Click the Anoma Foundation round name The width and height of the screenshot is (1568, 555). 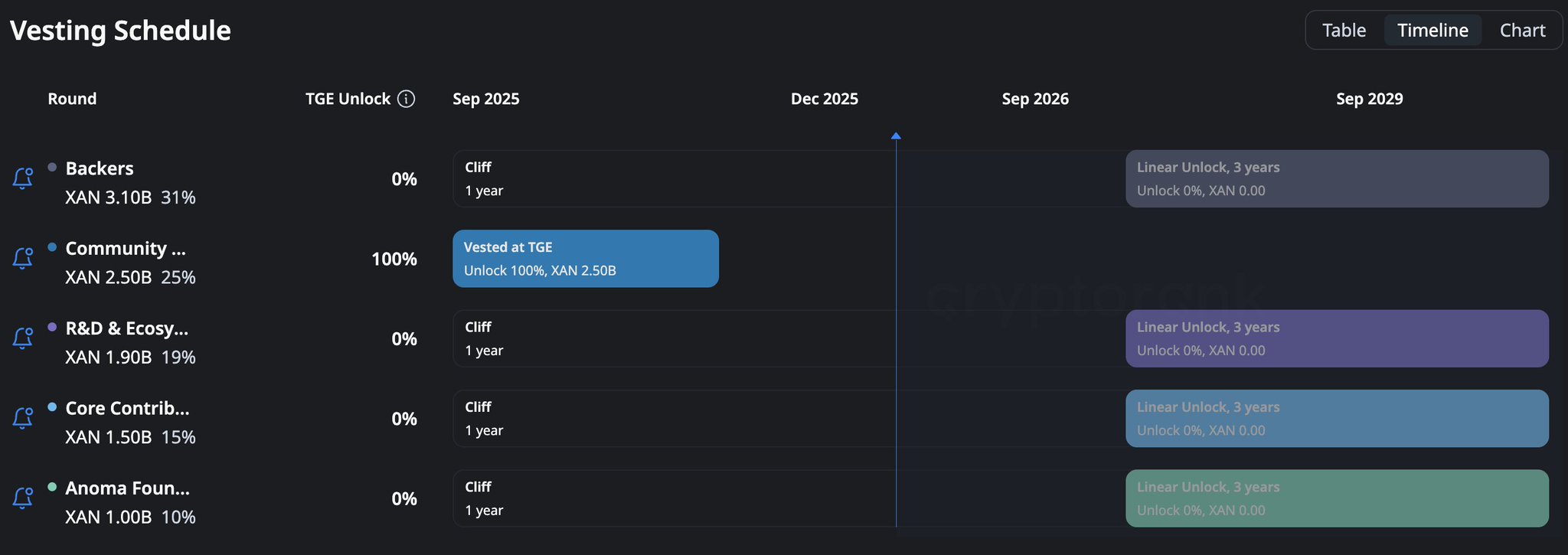[x=127, y=488]
